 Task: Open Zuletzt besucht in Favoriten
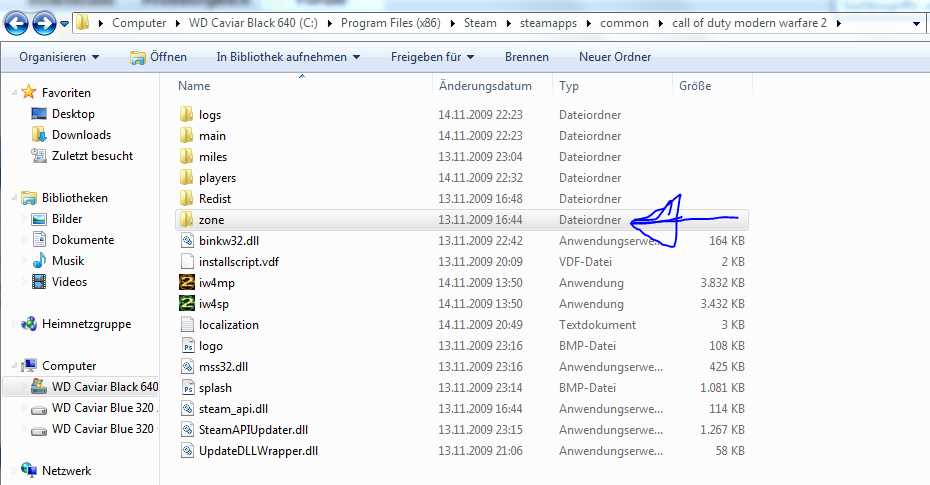point(92,156)
